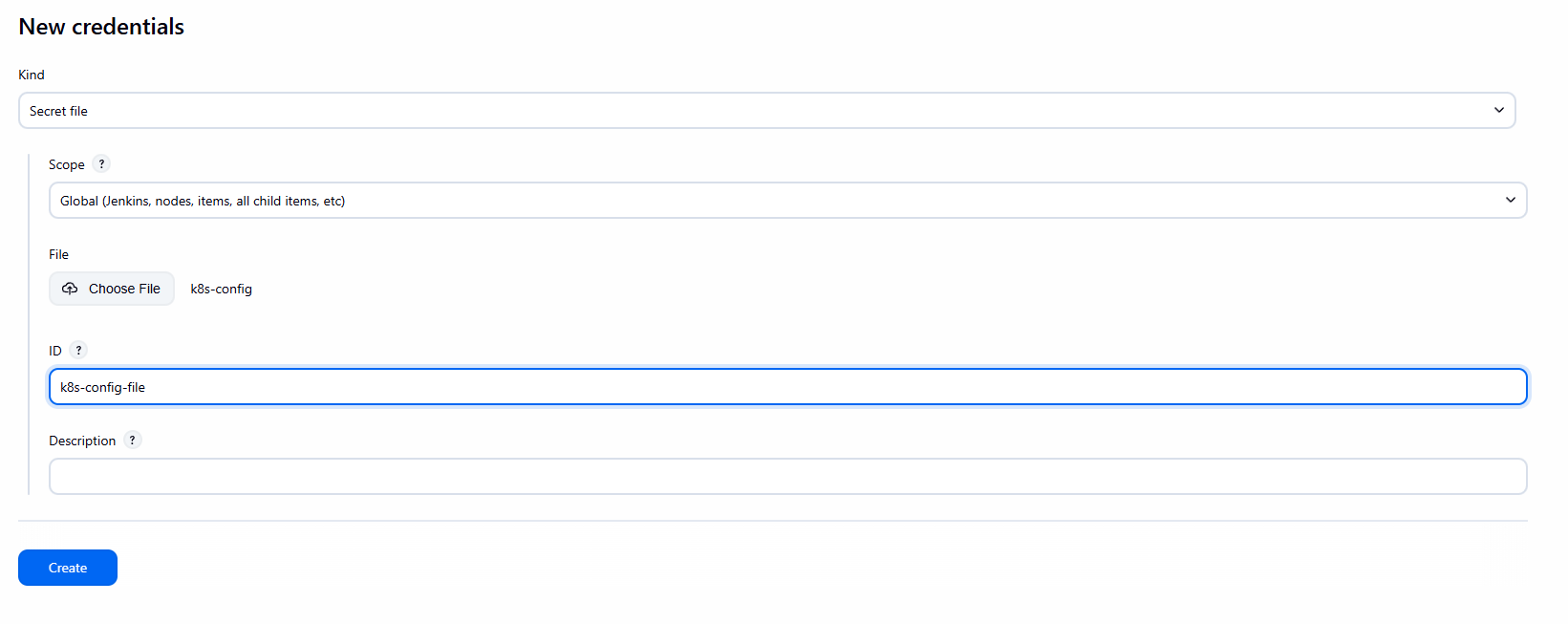Open the ID field help icon
Screen dimensions: 1568x624
pyautogui.click(x=78, y=350)
